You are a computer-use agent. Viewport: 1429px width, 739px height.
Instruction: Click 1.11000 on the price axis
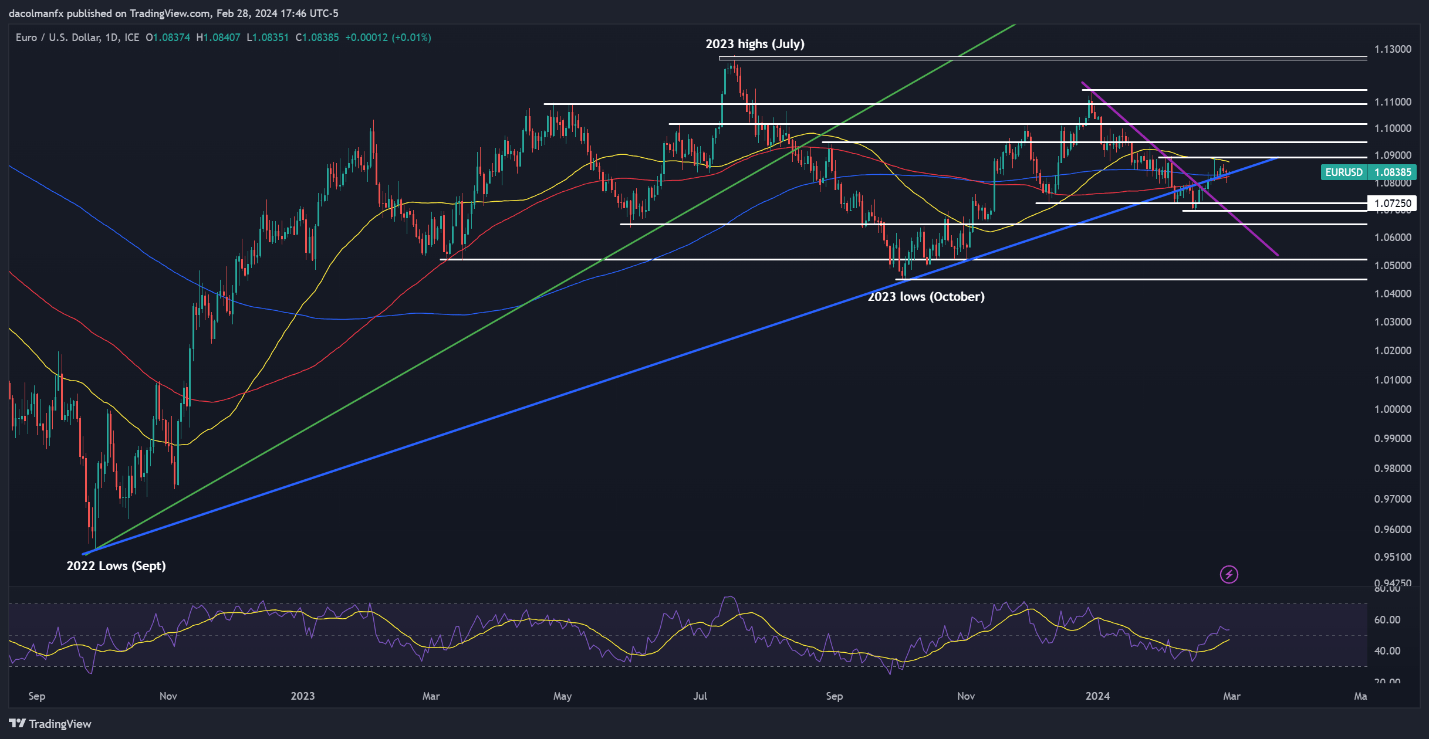[x=1393, y=102]
